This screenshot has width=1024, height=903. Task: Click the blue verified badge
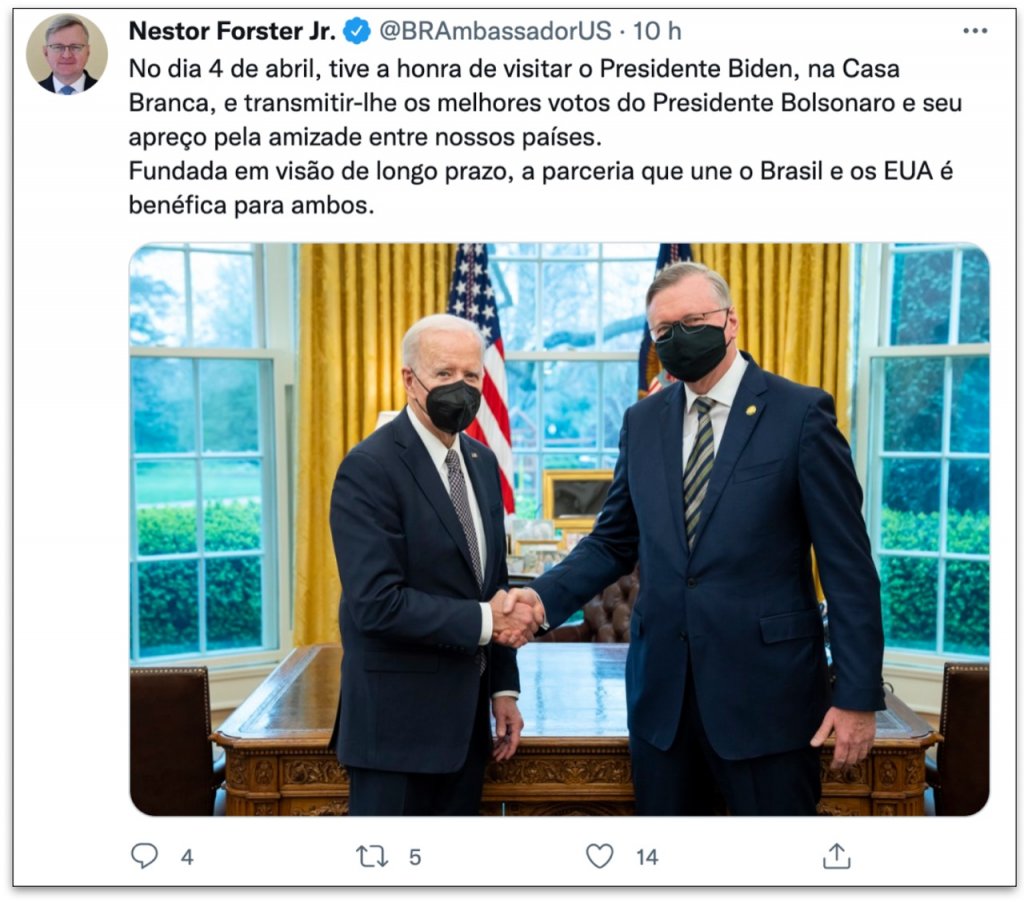pos(357,31)
